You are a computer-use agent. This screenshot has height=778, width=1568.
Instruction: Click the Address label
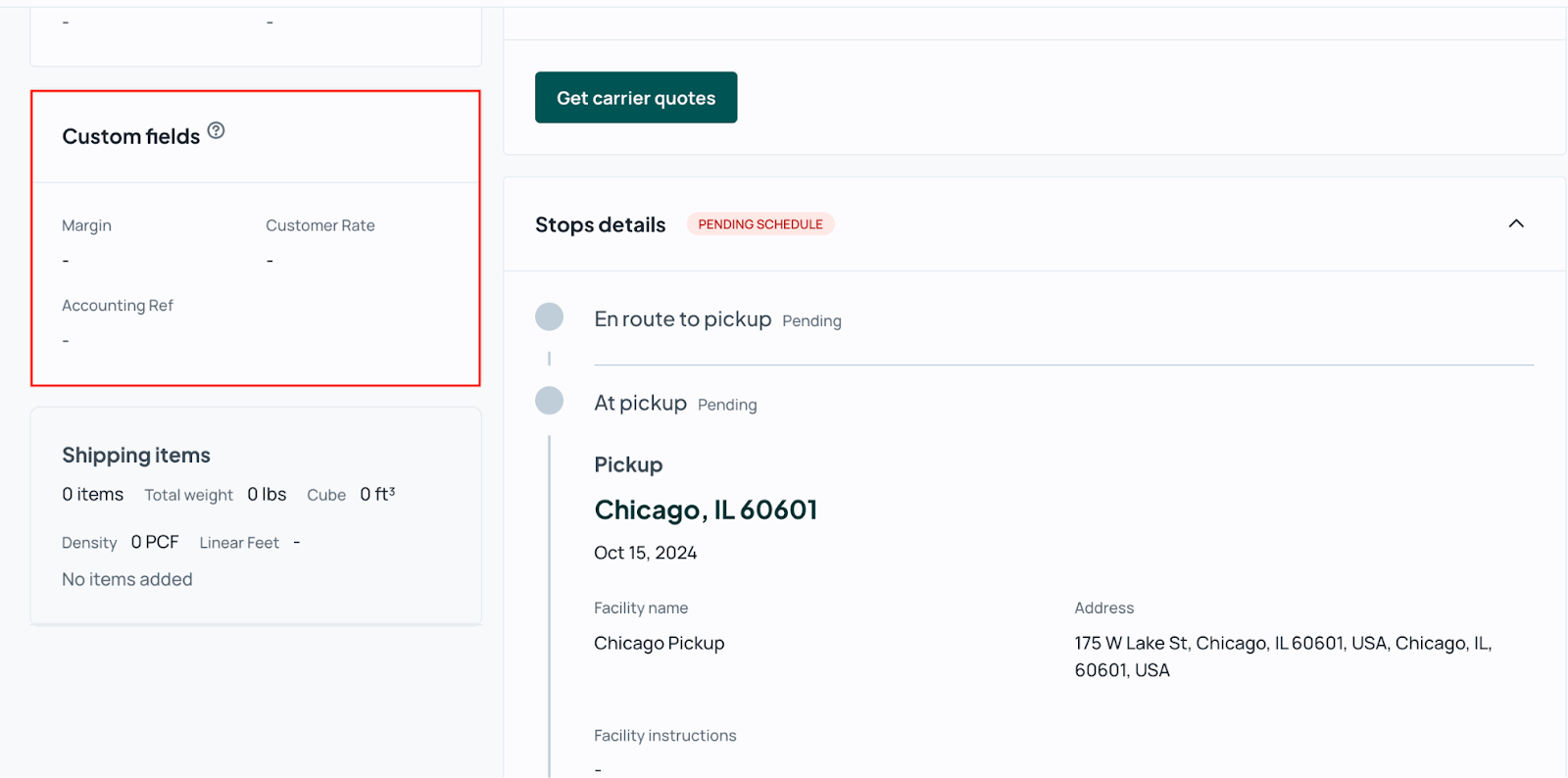(1104, 608)
